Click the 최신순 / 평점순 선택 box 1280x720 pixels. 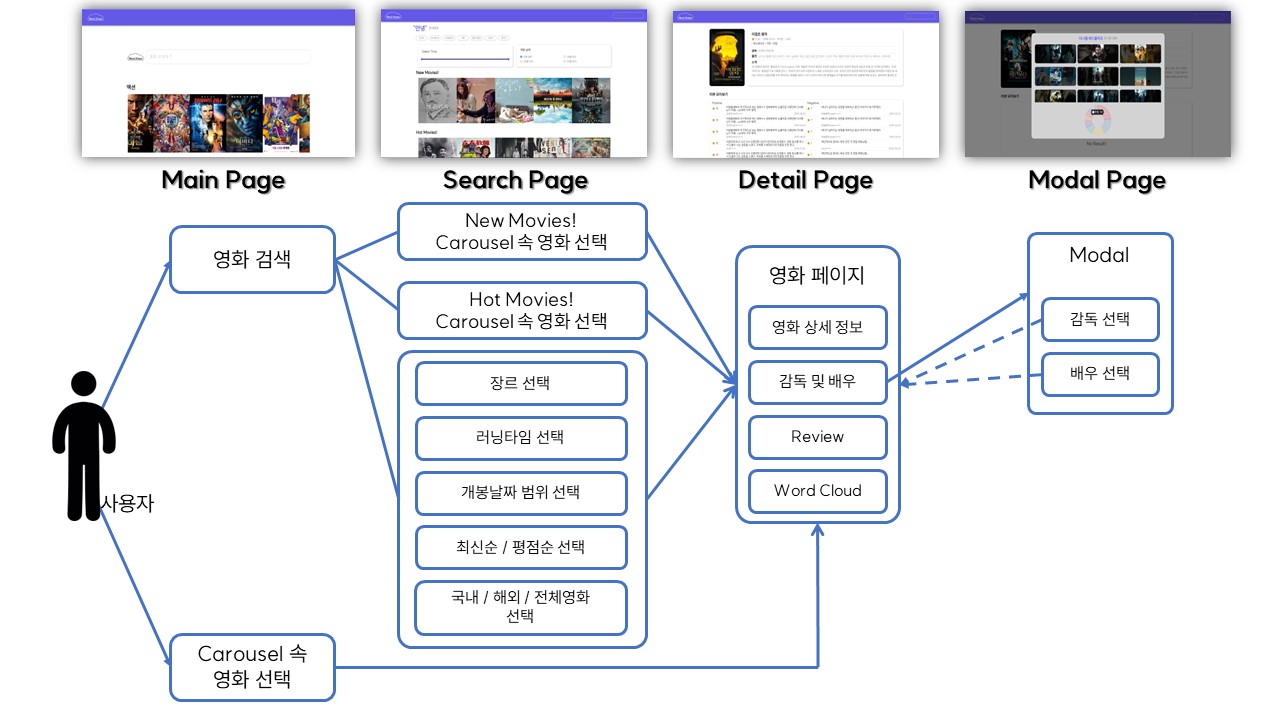click(521, 547)
